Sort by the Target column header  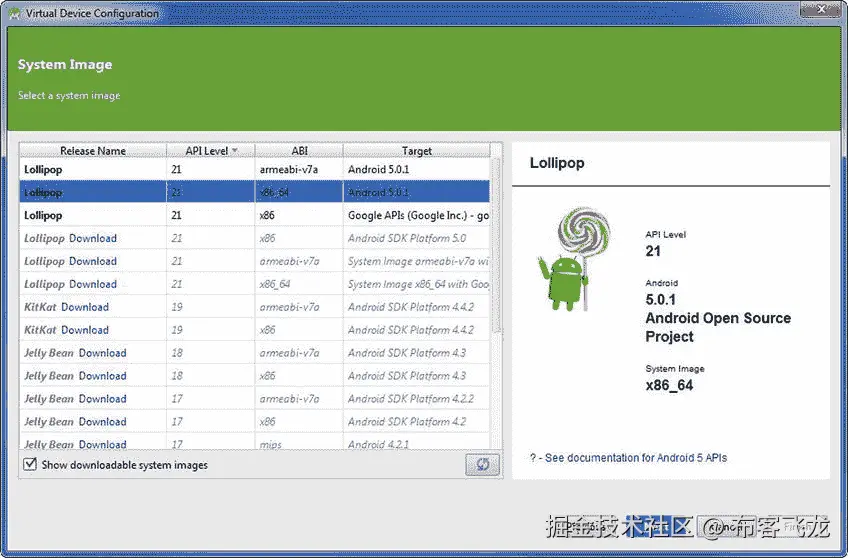point(416,150)
